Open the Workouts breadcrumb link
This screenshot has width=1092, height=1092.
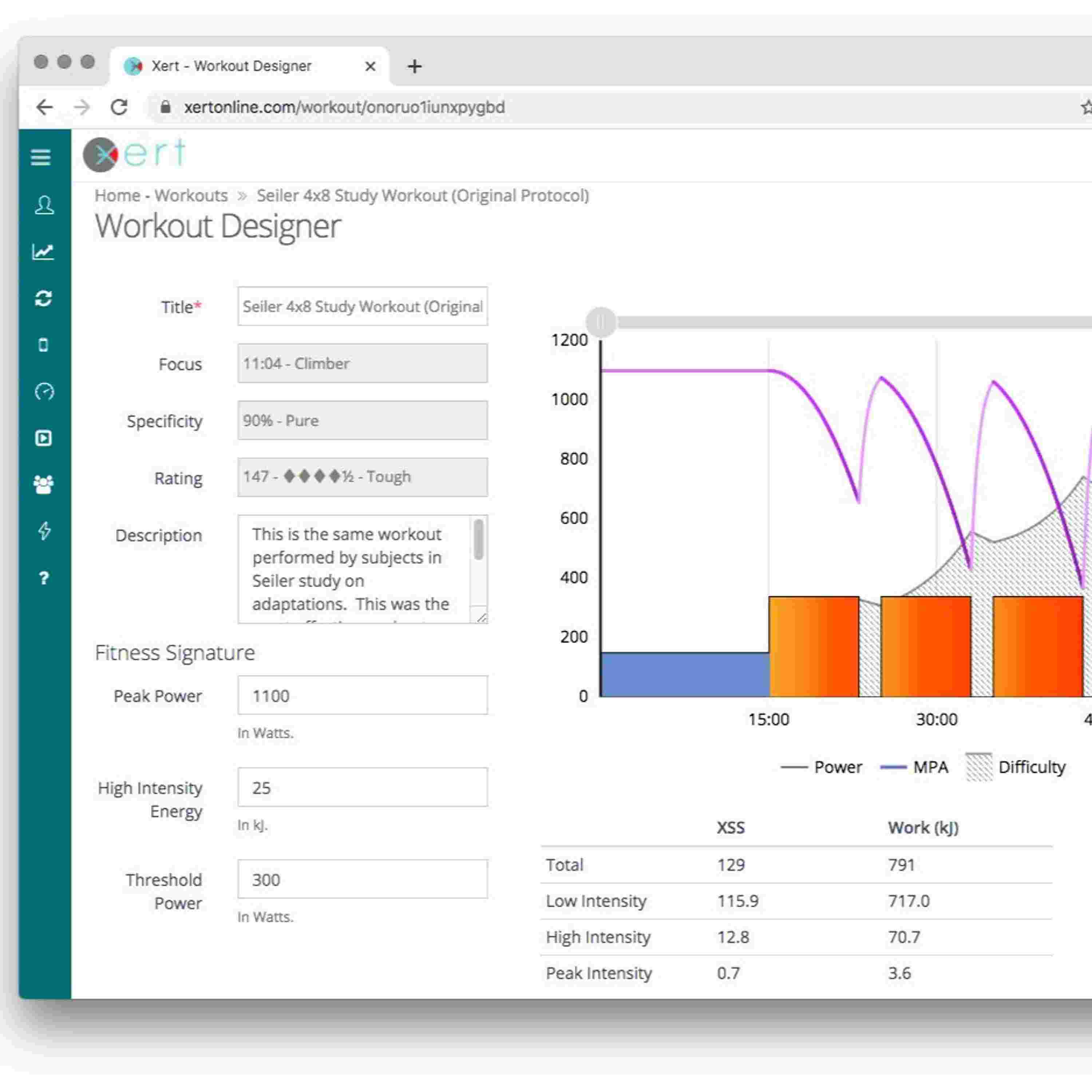pyautogui.click(x=191, y=195)
